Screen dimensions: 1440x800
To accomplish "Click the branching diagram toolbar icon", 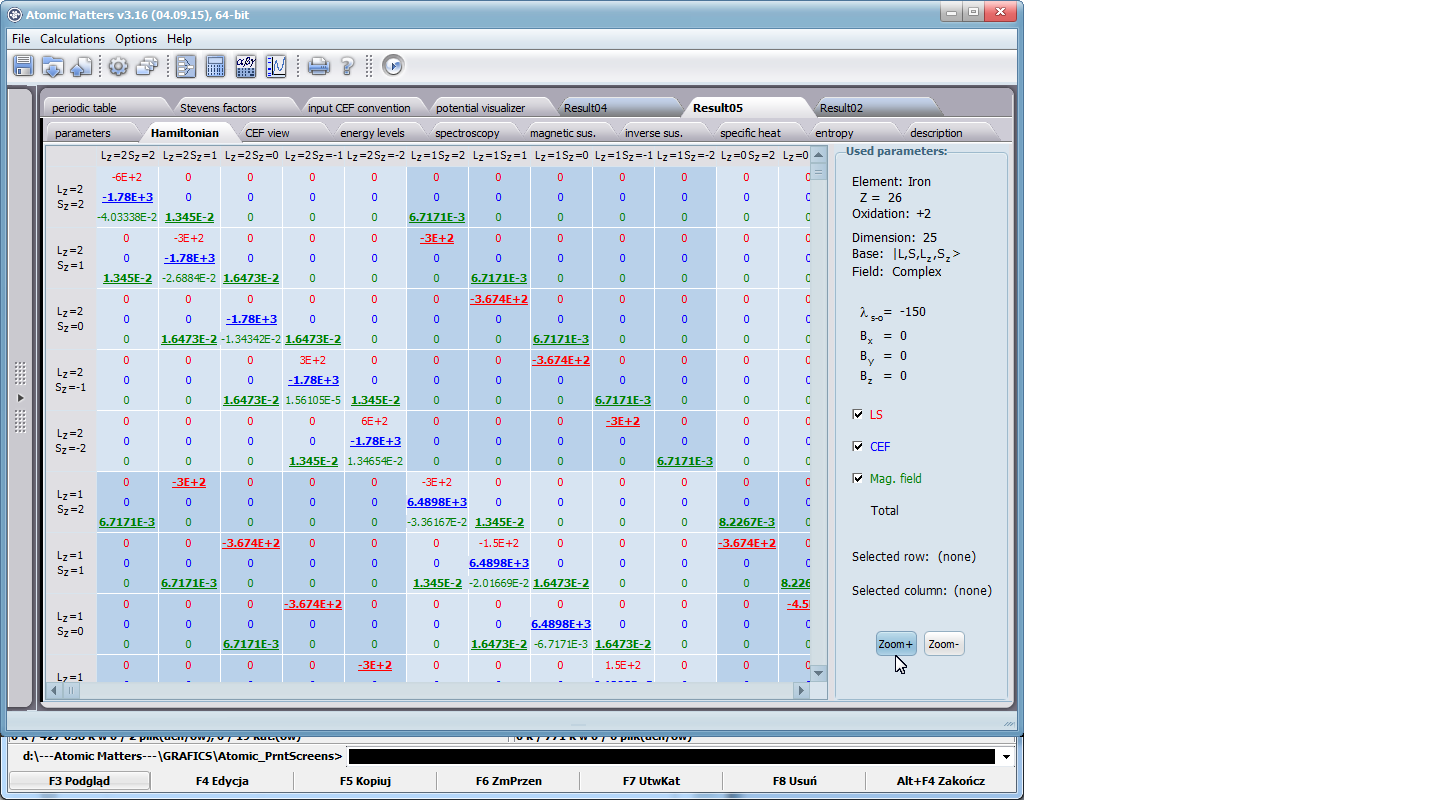I will coord(185,65).
